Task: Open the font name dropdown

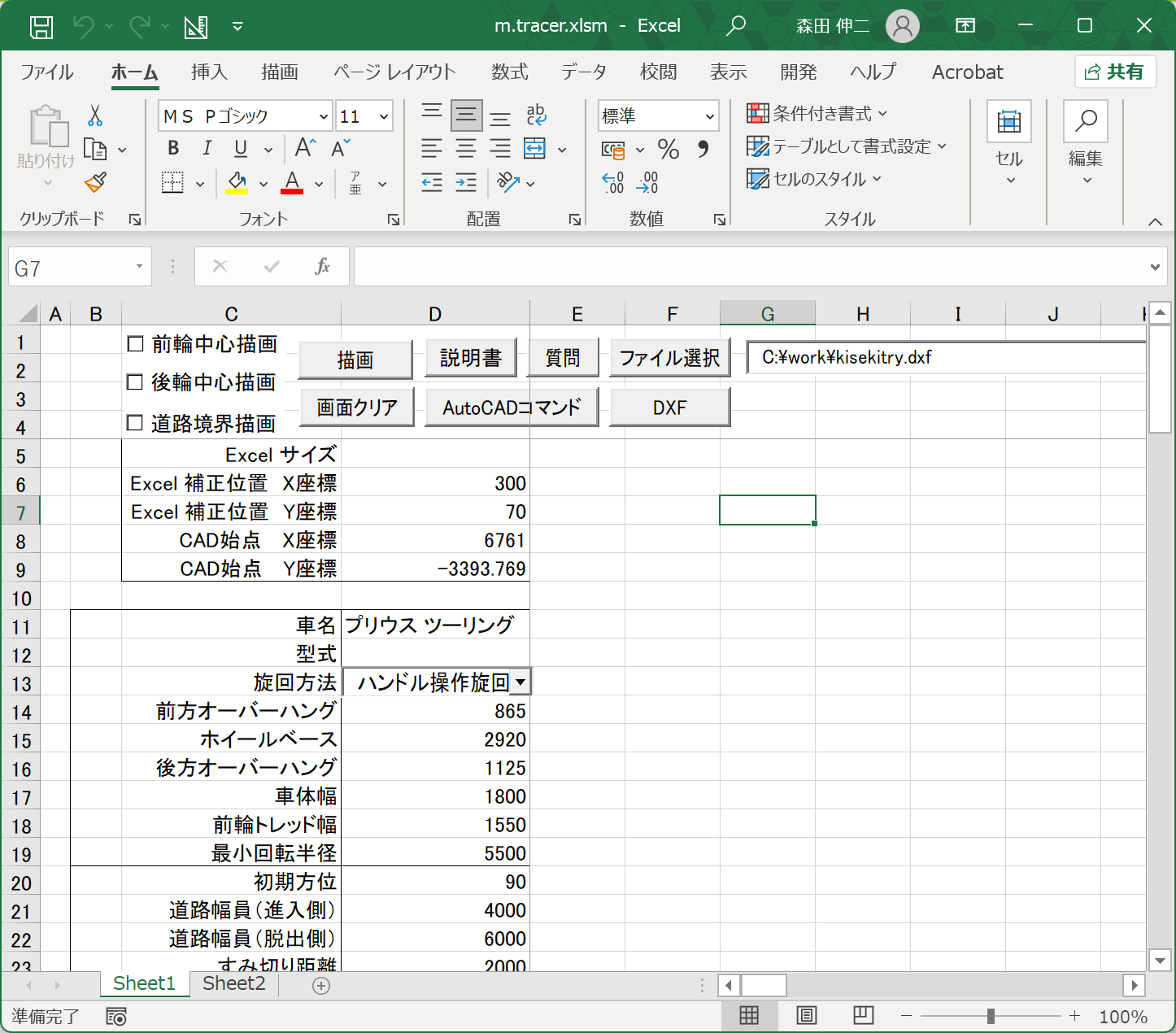Action: pos(323,116)
